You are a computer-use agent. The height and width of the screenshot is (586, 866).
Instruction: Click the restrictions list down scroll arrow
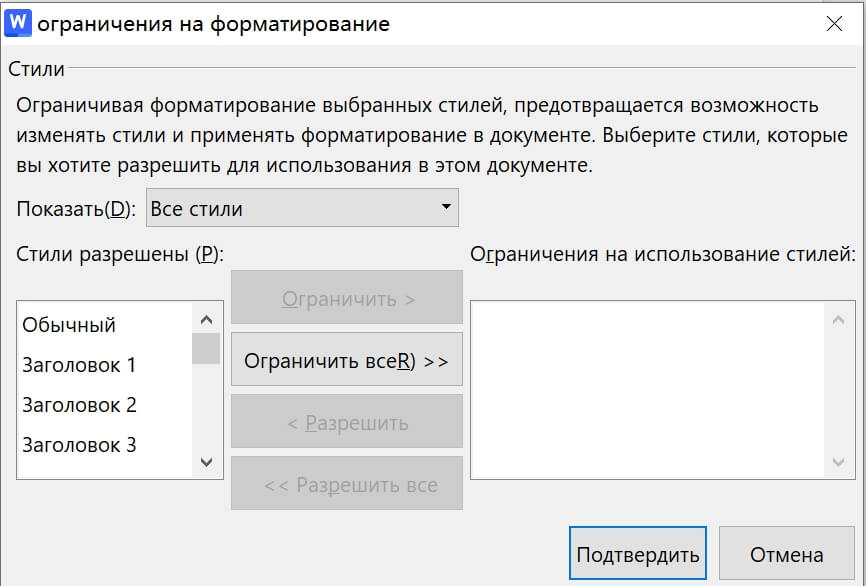(x=837, y=463)
